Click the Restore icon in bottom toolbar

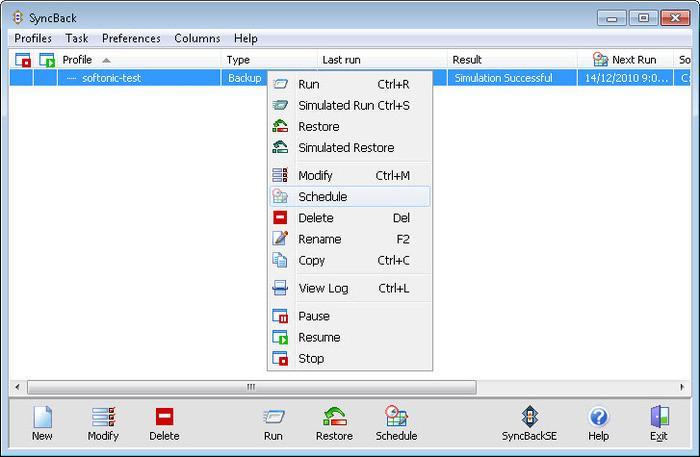334,417
